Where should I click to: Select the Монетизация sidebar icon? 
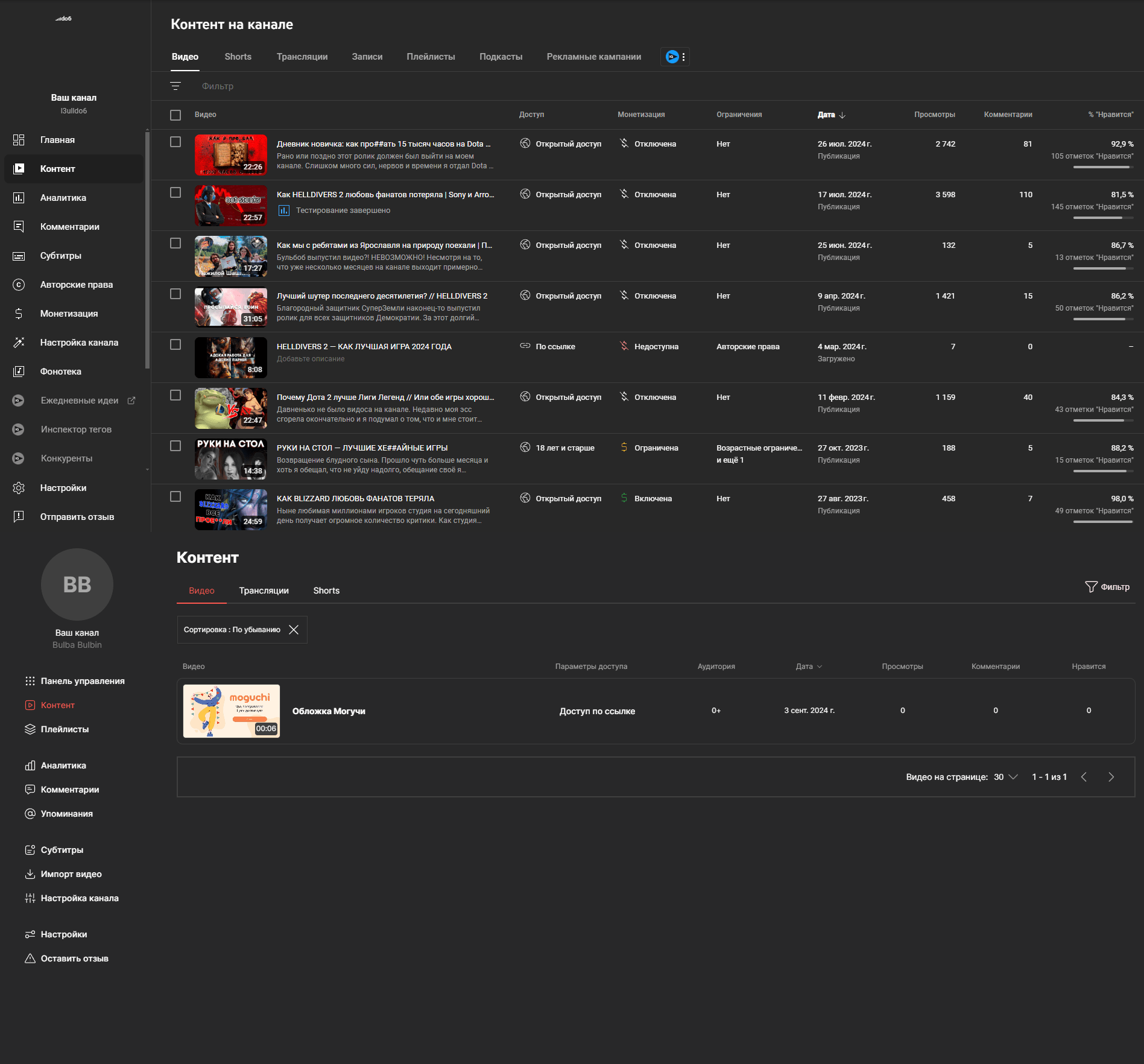[x=18, y=314]
